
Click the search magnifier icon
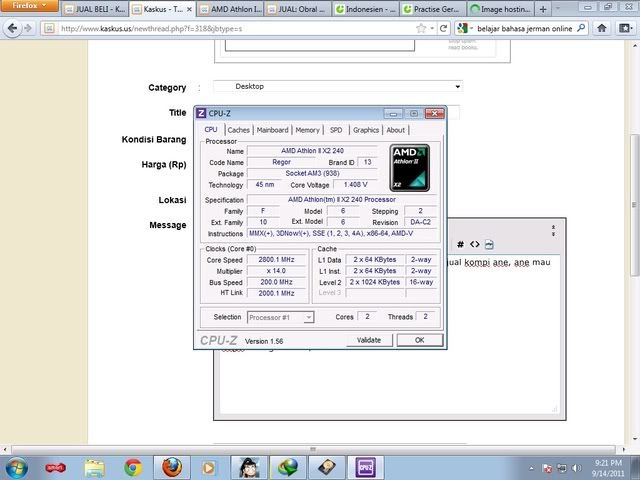coord(581,28)
